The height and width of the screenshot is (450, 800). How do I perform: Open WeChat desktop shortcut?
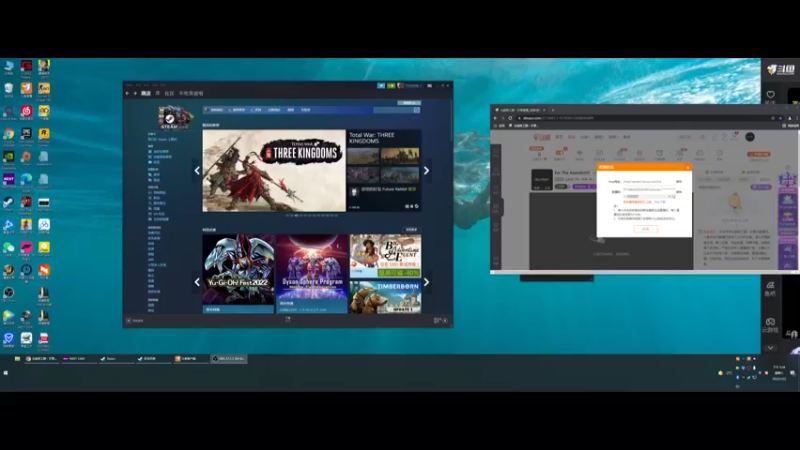click(9, 248)
